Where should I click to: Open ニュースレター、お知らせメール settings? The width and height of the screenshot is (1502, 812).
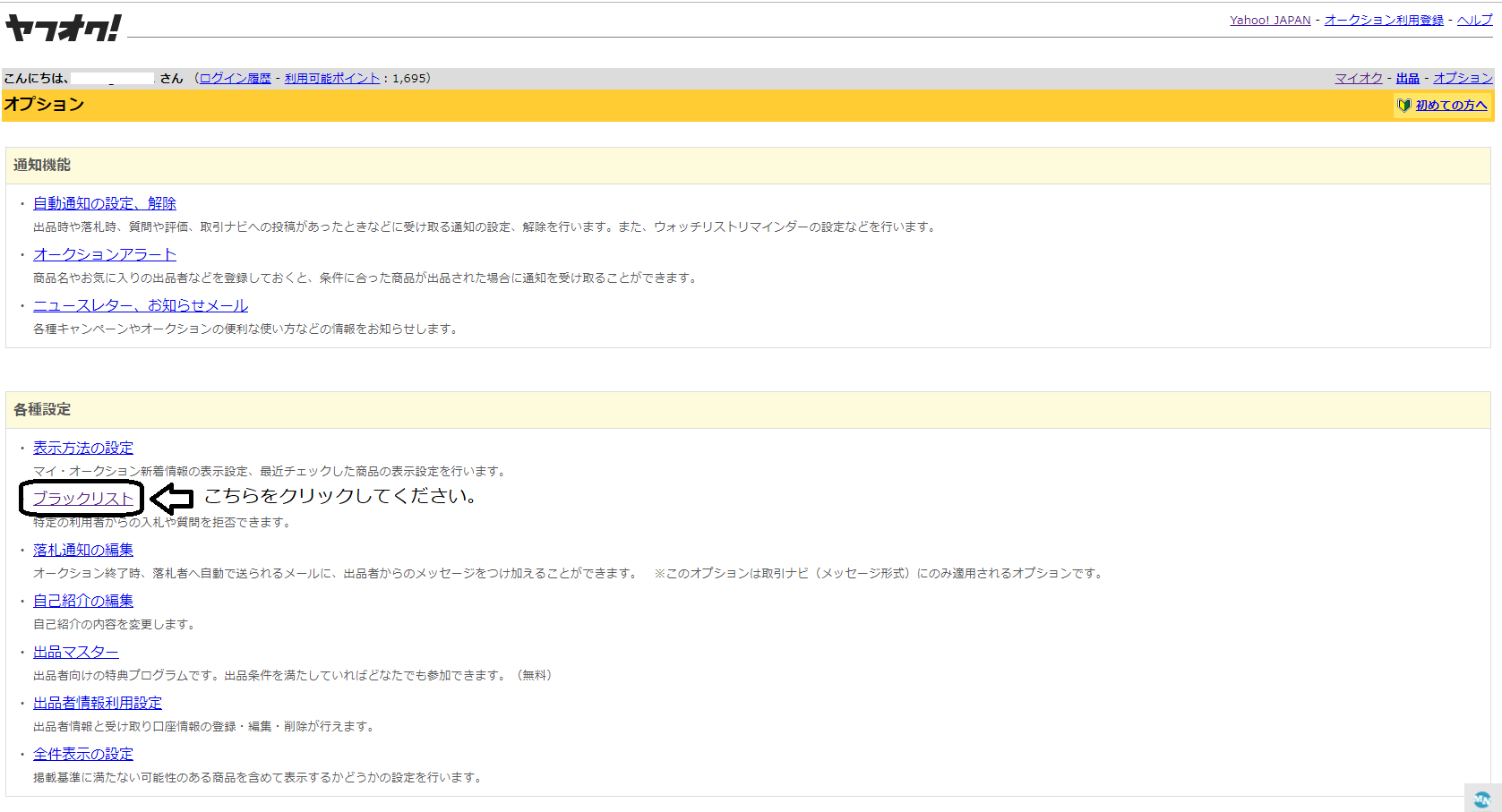[x=141, y=305]
